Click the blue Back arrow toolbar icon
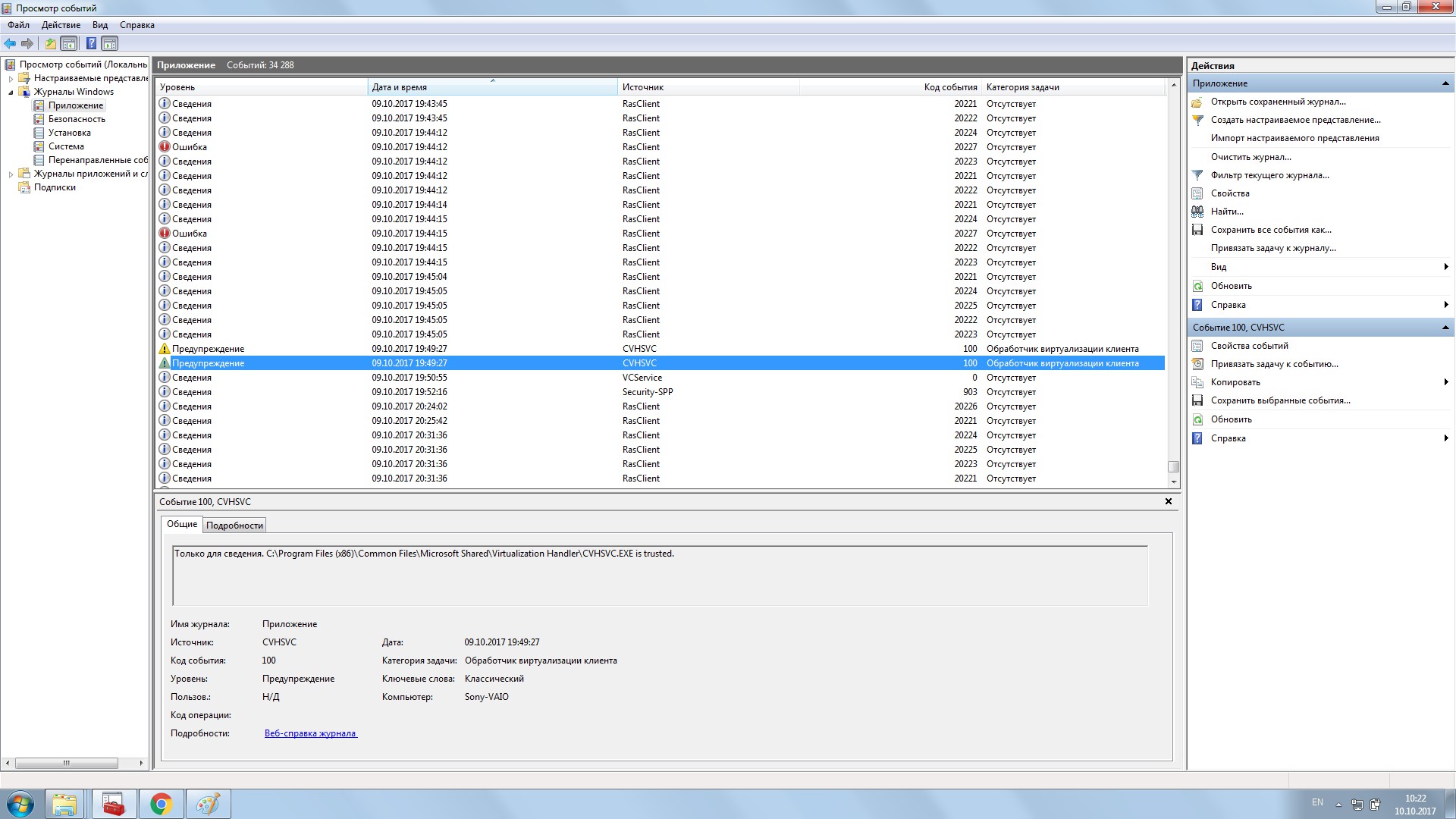Screen dimensions: 1456x819 (x=10, y=43)
